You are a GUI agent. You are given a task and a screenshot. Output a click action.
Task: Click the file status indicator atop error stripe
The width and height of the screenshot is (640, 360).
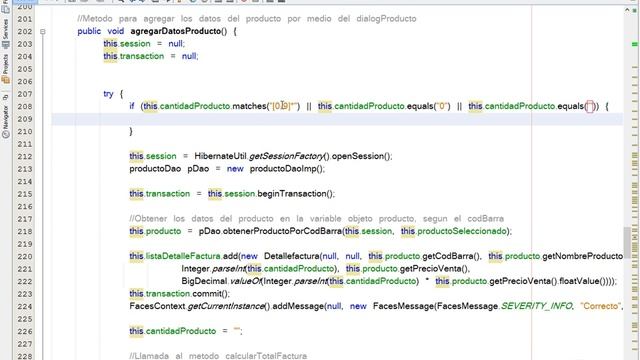click(x=635, y=10)
